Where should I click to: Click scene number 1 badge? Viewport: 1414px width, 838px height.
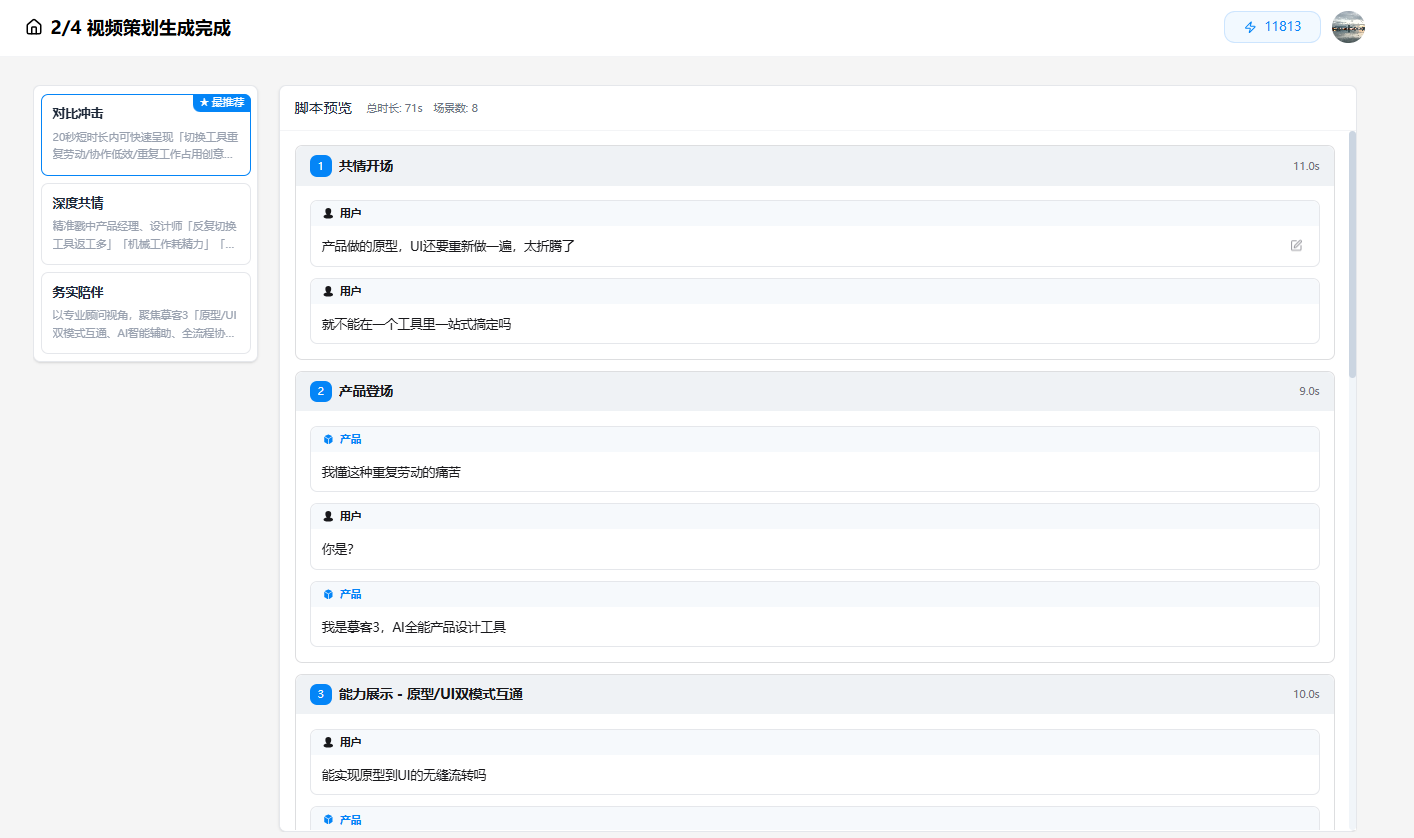point(321,166)
